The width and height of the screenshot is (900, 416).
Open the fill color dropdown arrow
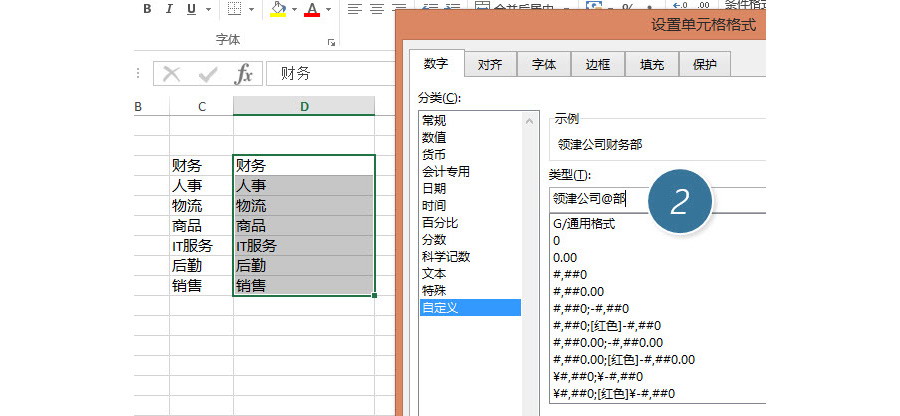(x=294, y=9)
